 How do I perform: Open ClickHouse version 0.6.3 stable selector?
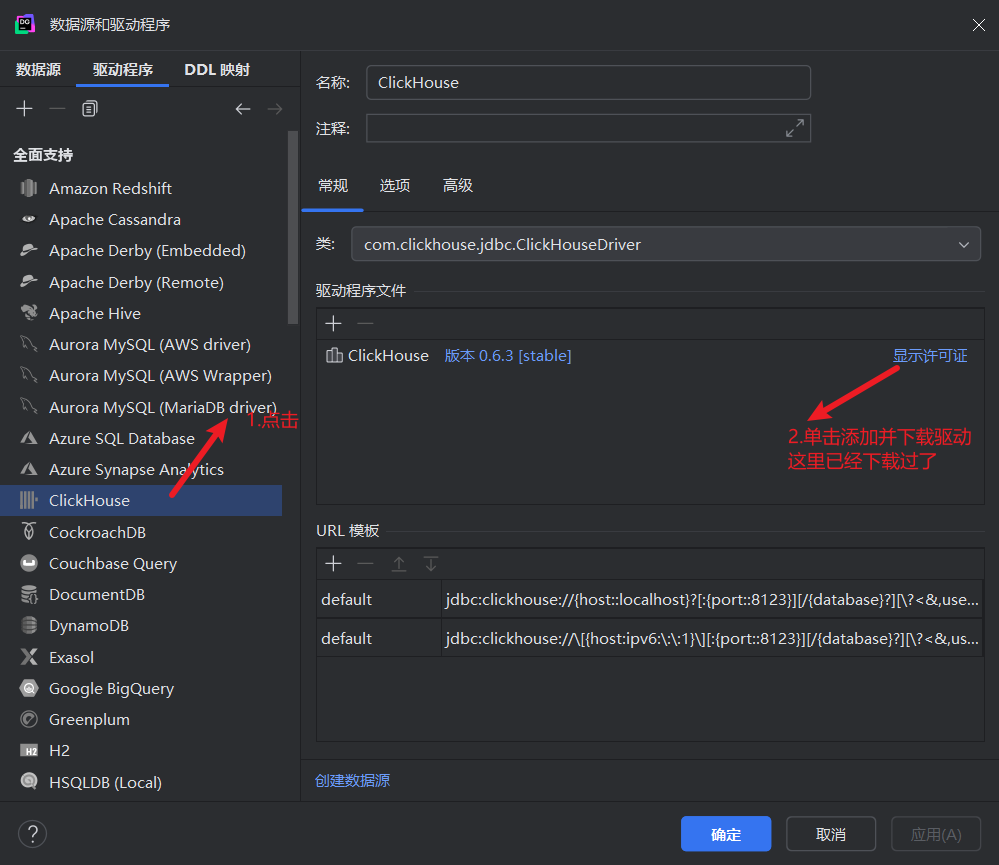(508, 355)
